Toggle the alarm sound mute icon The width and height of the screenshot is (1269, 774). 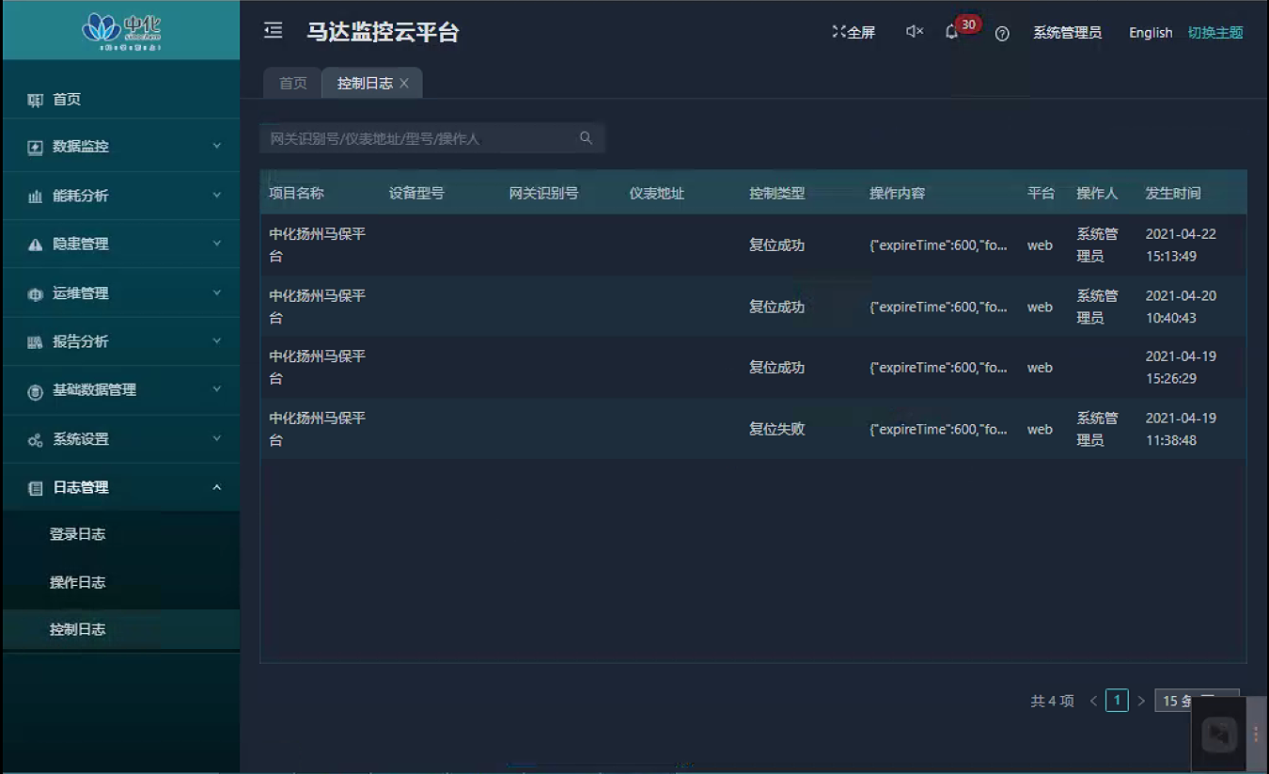(x=914, y=32)
